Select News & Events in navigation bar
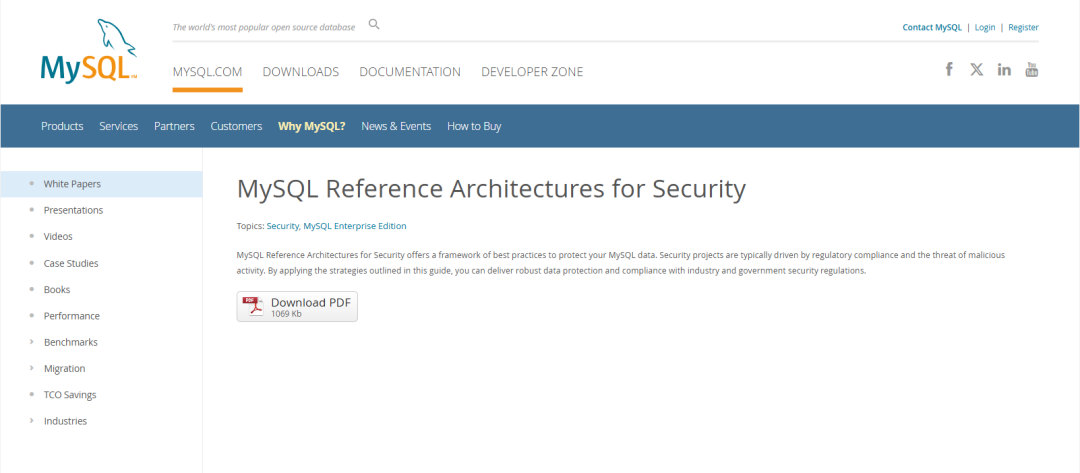The image size is (1080, 473). click(x=396, y=126)
